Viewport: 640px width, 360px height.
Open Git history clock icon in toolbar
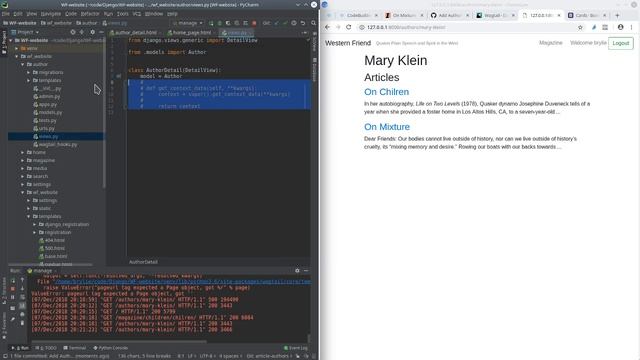point(294,23)
